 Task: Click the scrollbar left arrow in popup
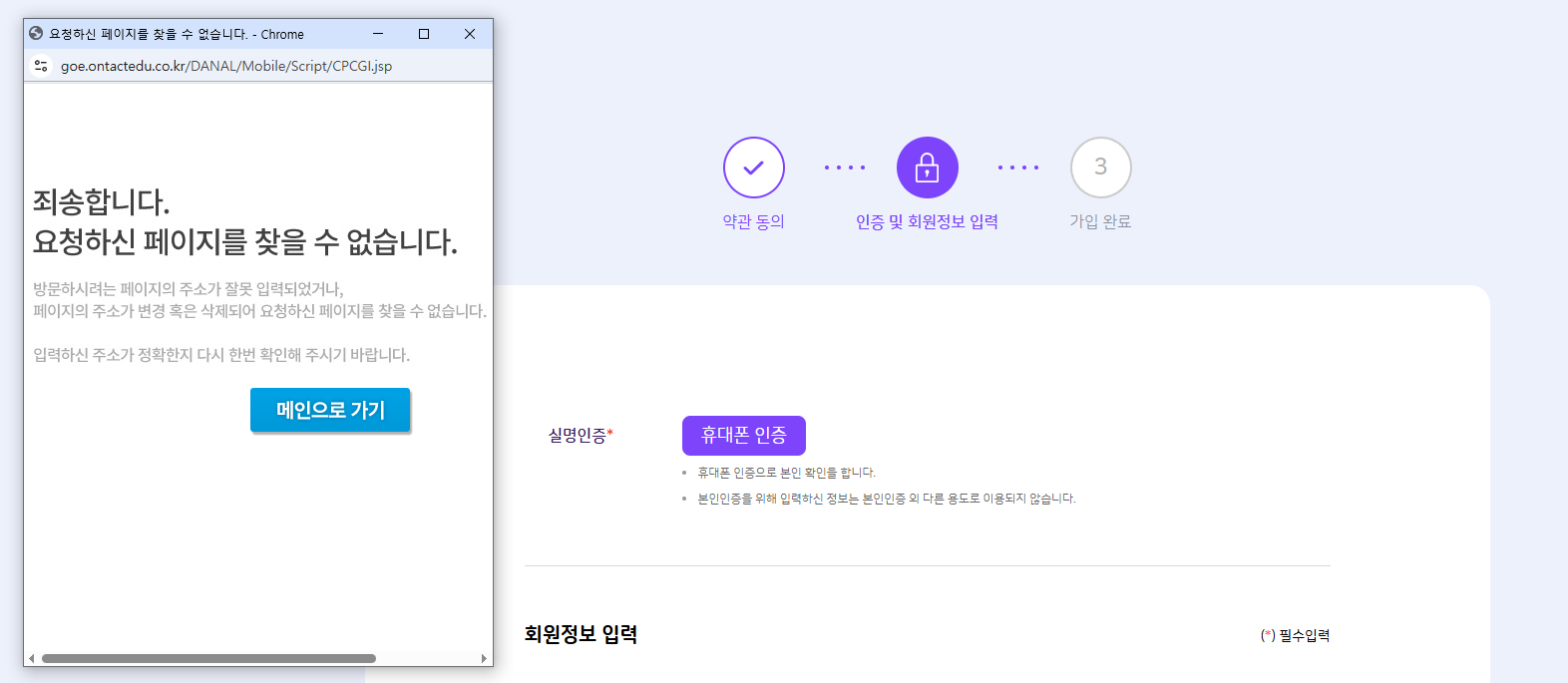32,658
